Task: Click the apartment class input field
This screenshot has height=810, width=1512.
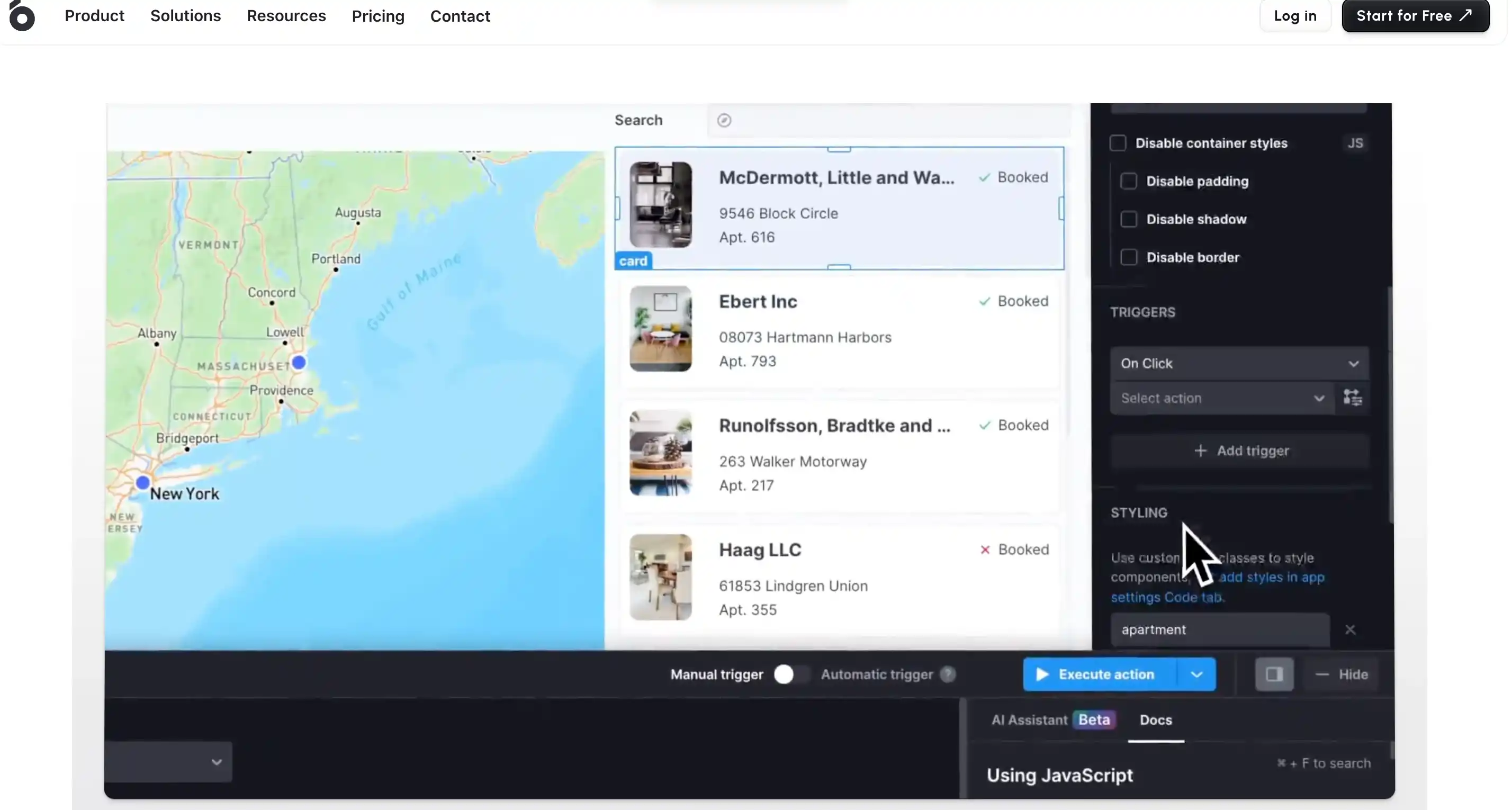Action: point(1220,630)
